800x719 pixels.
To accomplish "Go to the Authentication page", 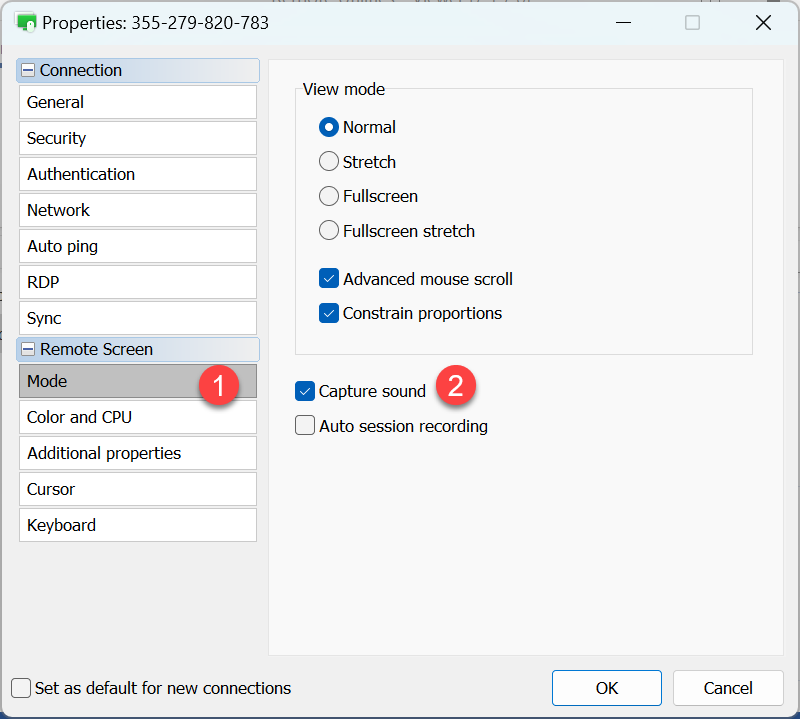I will click(x=137, y=174).
